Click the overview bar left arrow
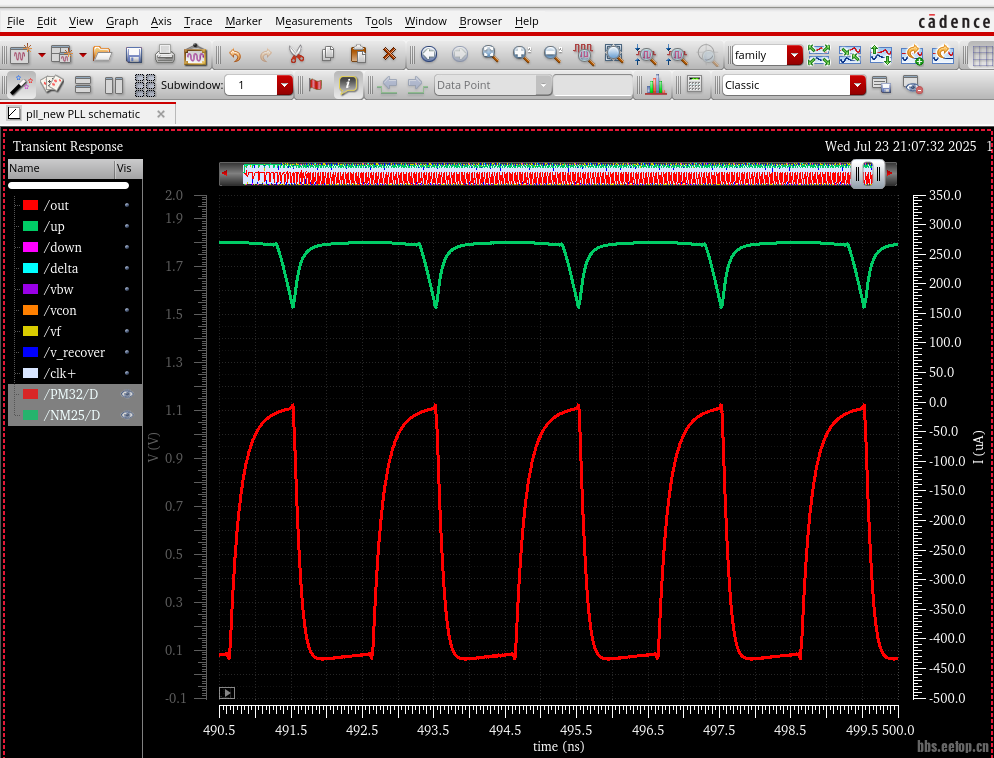This screenshot has width=994, height=758. pos(224,173)
